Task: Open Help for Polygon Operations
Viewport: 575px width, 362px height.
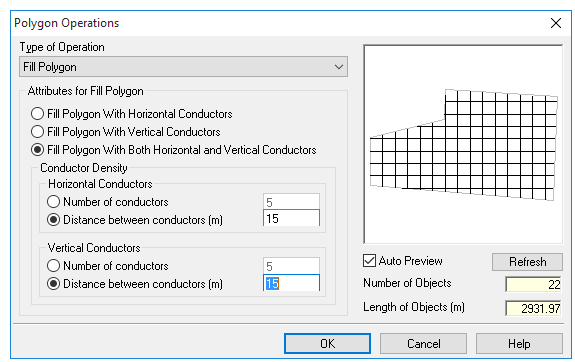Action: [x=519, y=344]
